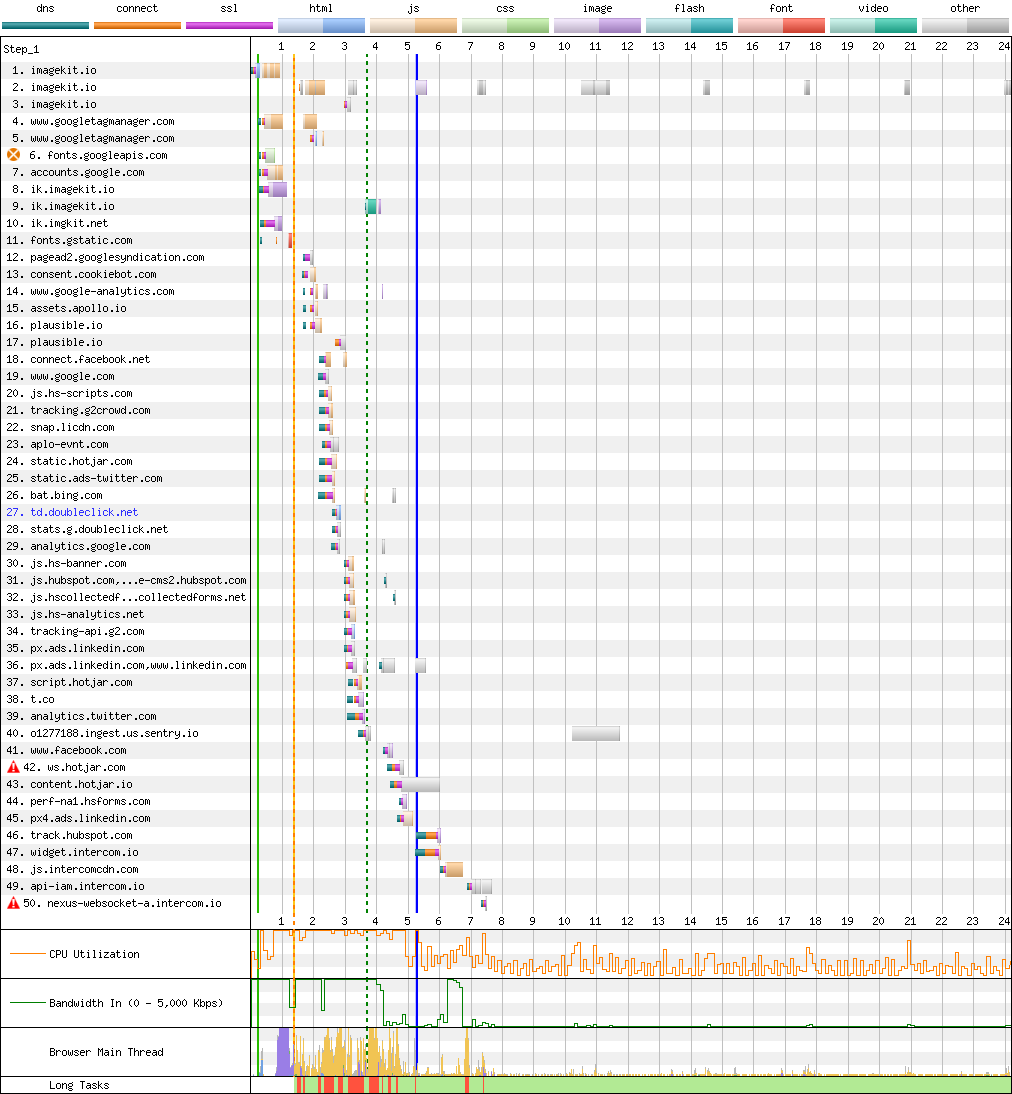Click the CPU Utilization chart label
The width and height of the screenshot is (1012, 1094).
[x=94, y=954]
